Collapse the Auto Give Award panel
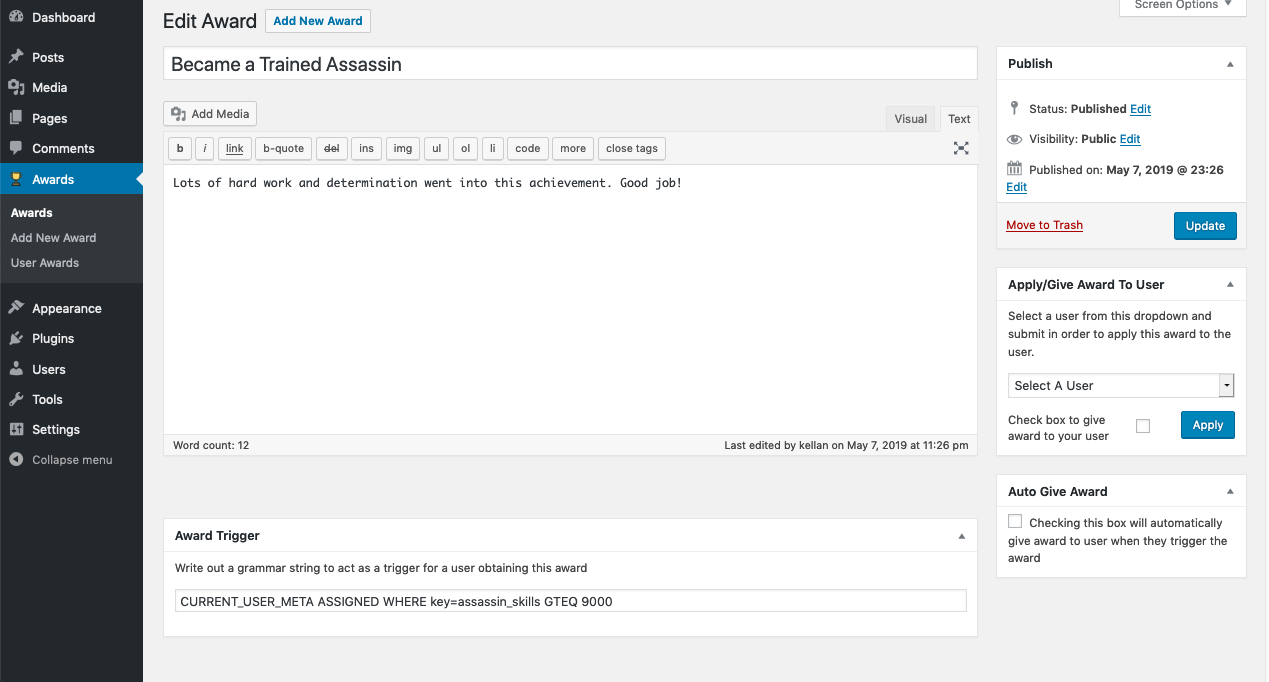Viewport: 1269px width, 682px height. tap(1230, 491)
